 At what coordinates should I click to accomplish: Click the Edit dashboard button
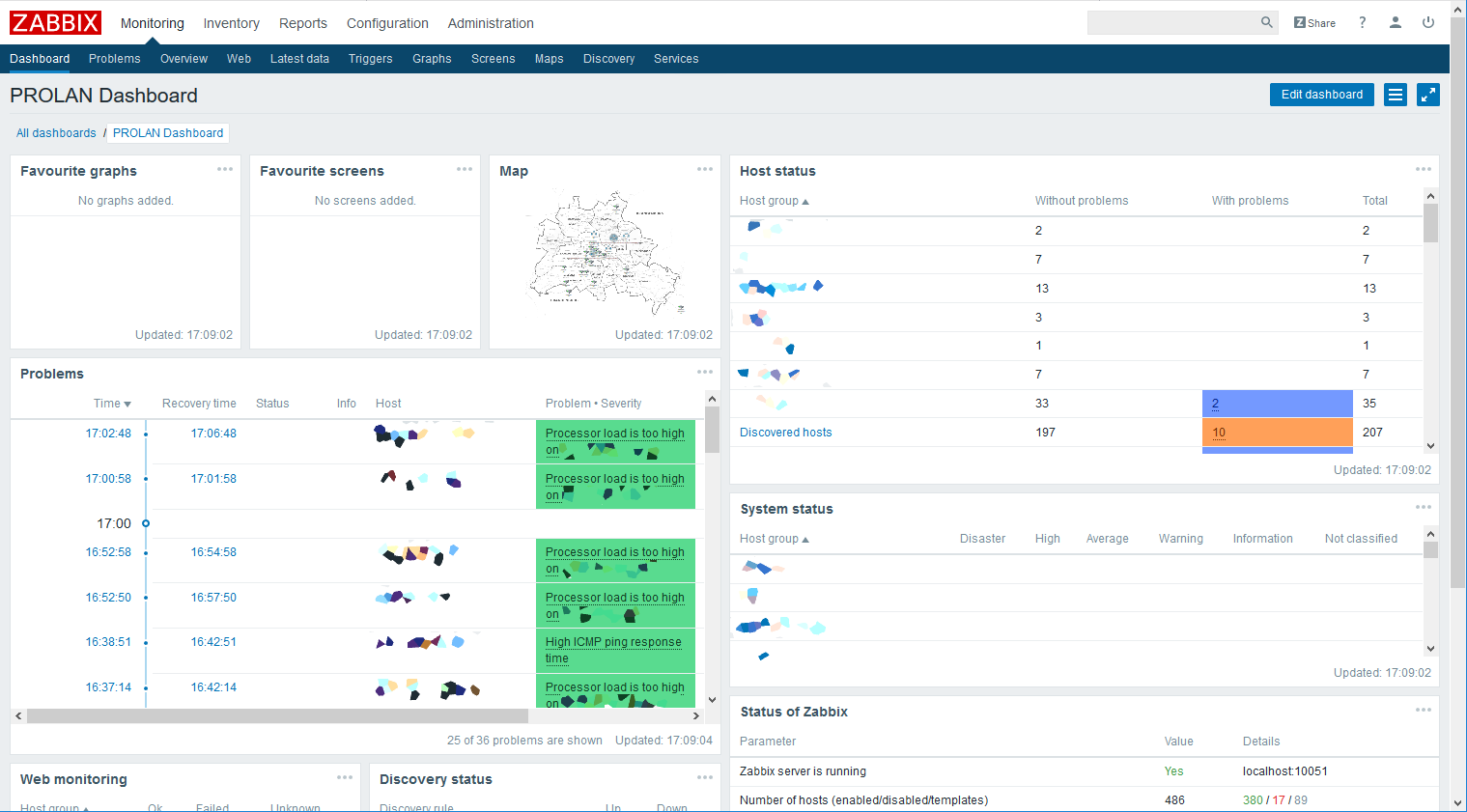coord(1321,95)
